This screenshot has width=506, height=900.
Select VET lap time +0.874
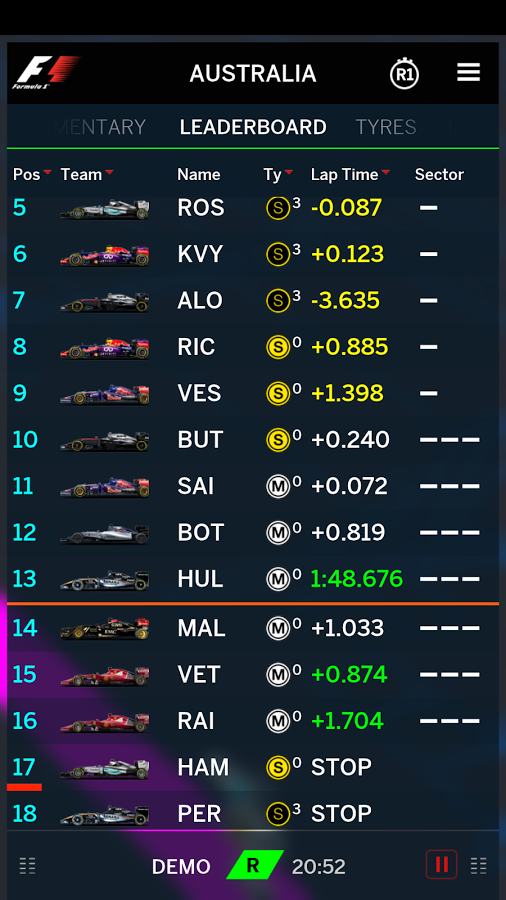pos(349,674)
